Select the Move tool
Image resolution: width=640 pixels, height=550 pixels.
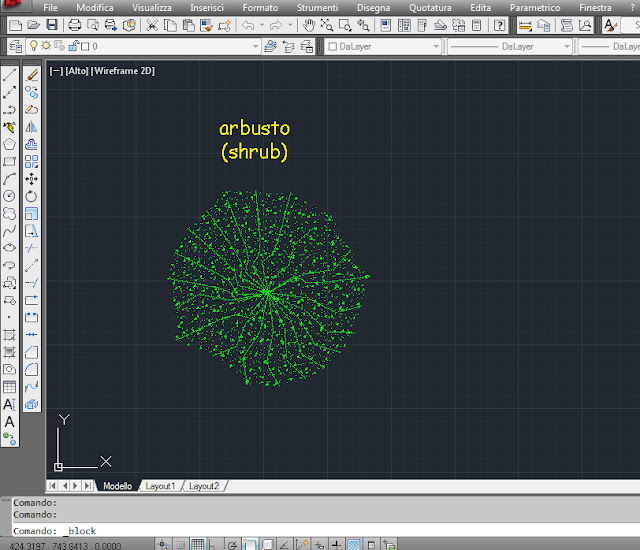pyautogui.click(x=31, y=179)
